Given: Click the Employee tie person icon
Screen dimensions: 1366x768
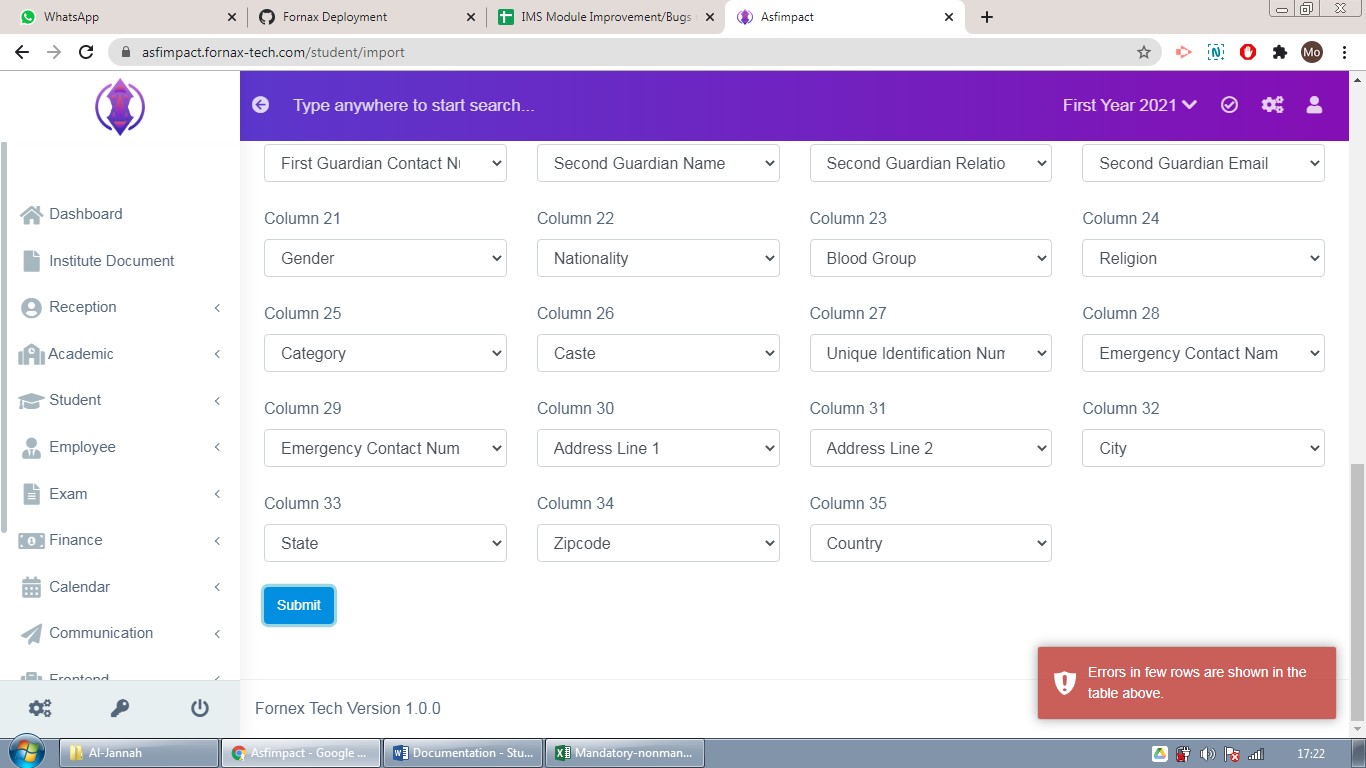Looking at the screenshot, I should (x=32, y=447).
